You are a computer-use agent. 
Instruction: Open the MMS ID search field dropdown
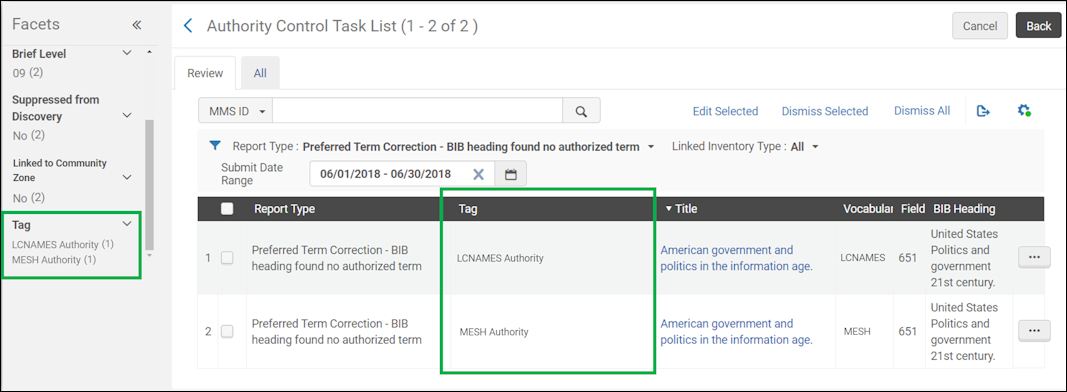[235, 111]
